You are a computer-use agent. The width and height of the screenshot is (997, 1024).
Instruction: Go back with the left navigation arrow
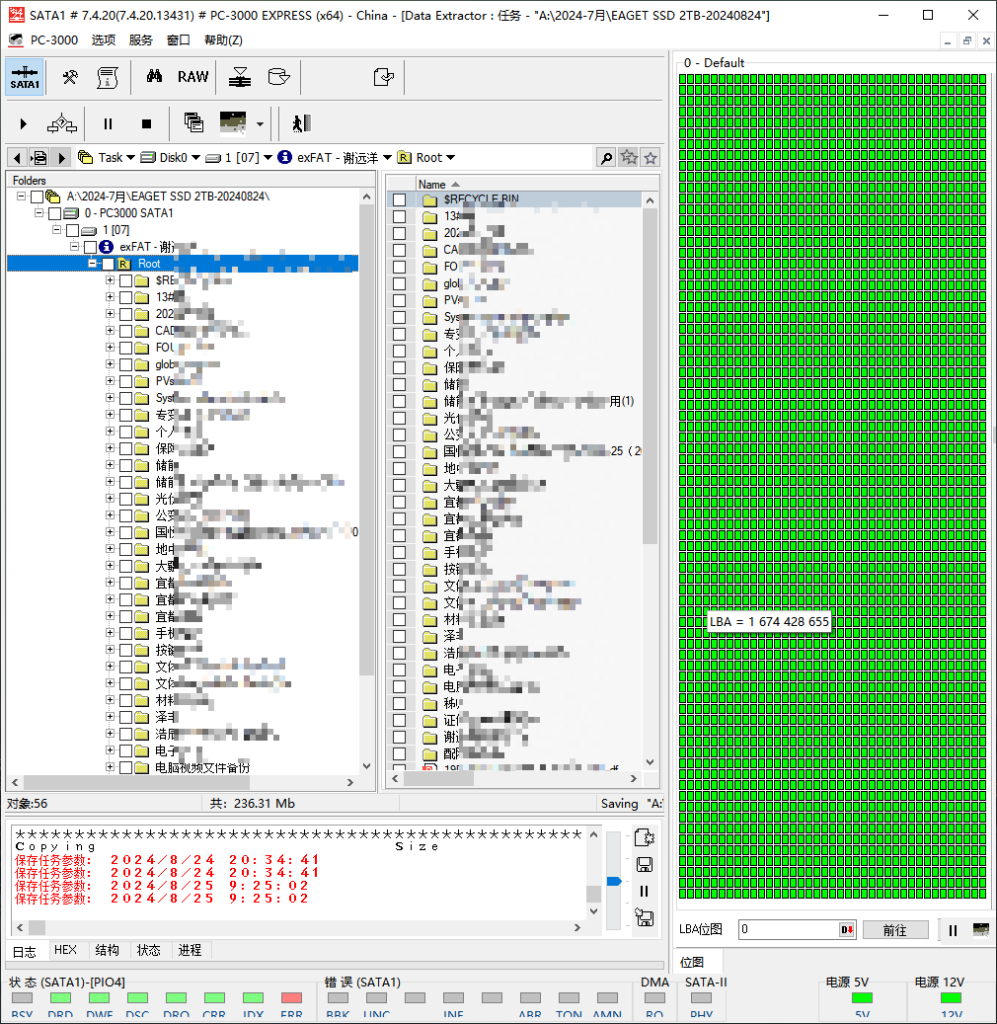click(x=18, y=157)
